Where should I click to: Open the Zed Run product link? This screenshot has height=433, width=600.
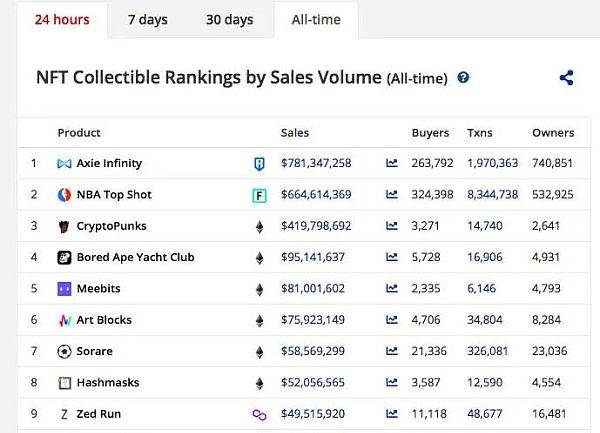(99, 414)
